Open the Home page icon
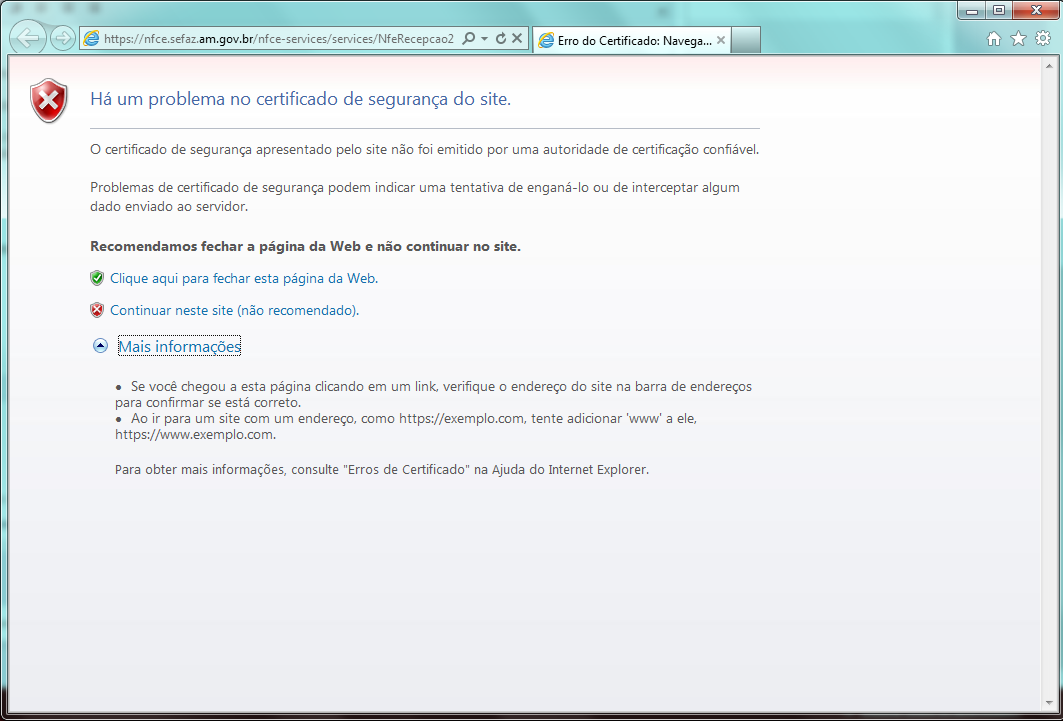Screen dimensions: 1063x721 click(x=994, y=39)
